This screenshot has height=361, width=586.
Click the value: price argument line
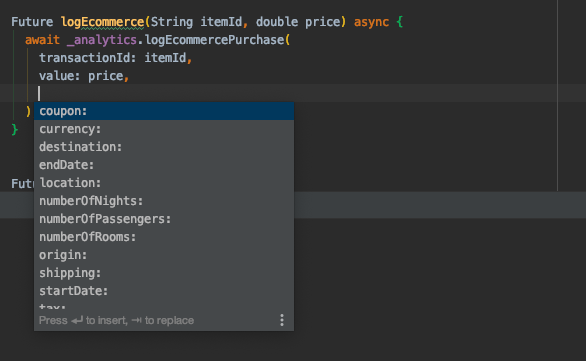(84, 76)
